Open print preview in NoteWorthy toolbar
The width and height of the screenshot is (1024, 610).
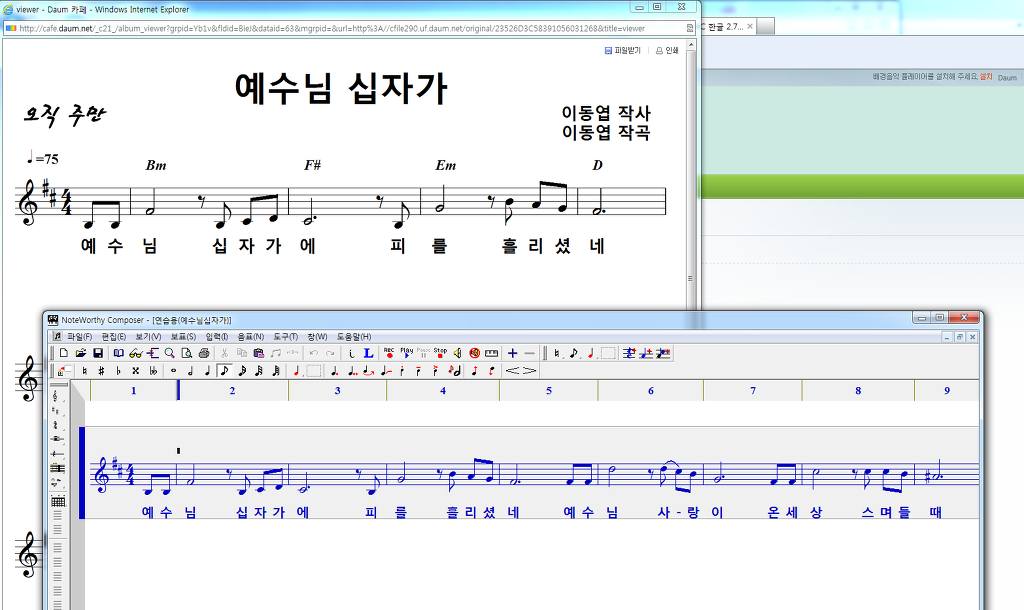click(x=187, y=353)
